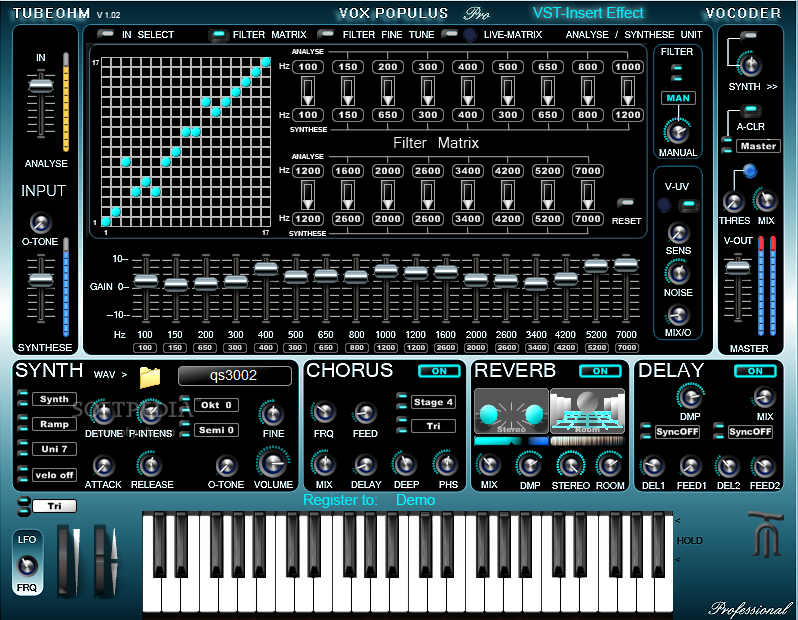Click the 5200 Hz gain fader
The image size is (798, 620).
pyautogui.click(x=595, y=266)
